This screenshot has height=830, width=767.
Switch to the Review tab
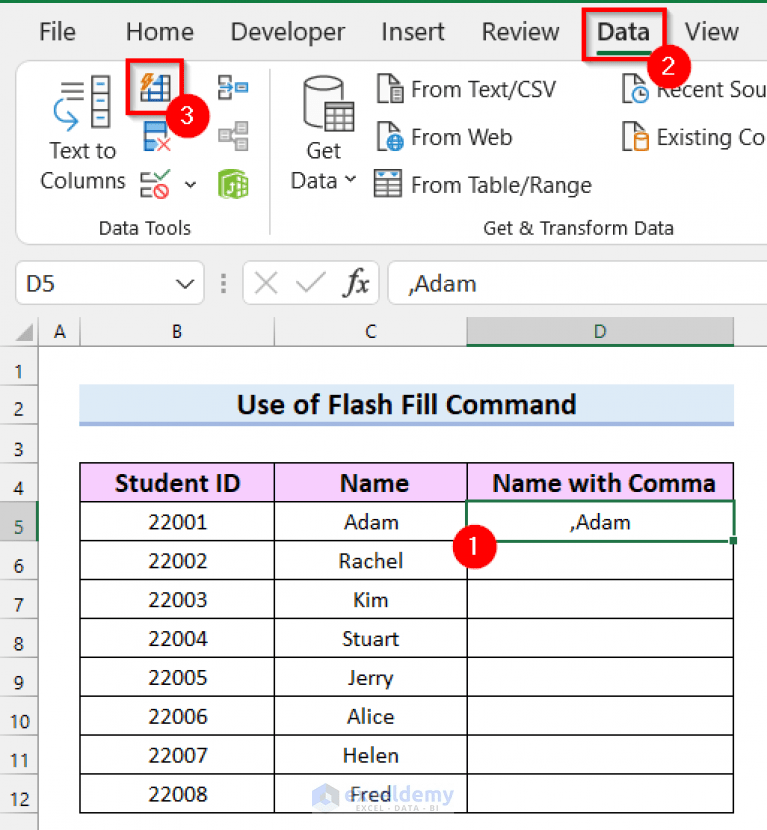pos(519,31)
